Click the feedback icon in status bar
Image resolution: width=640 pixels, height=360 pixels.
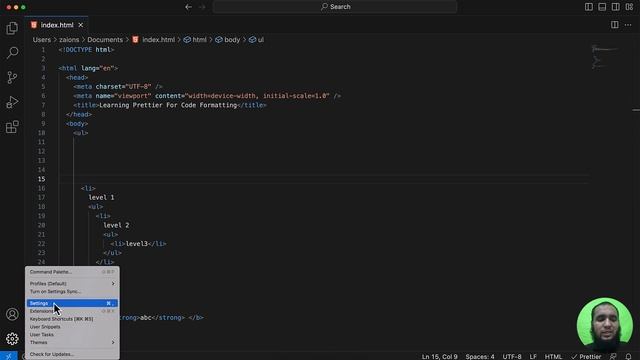[x=613, y=356]
